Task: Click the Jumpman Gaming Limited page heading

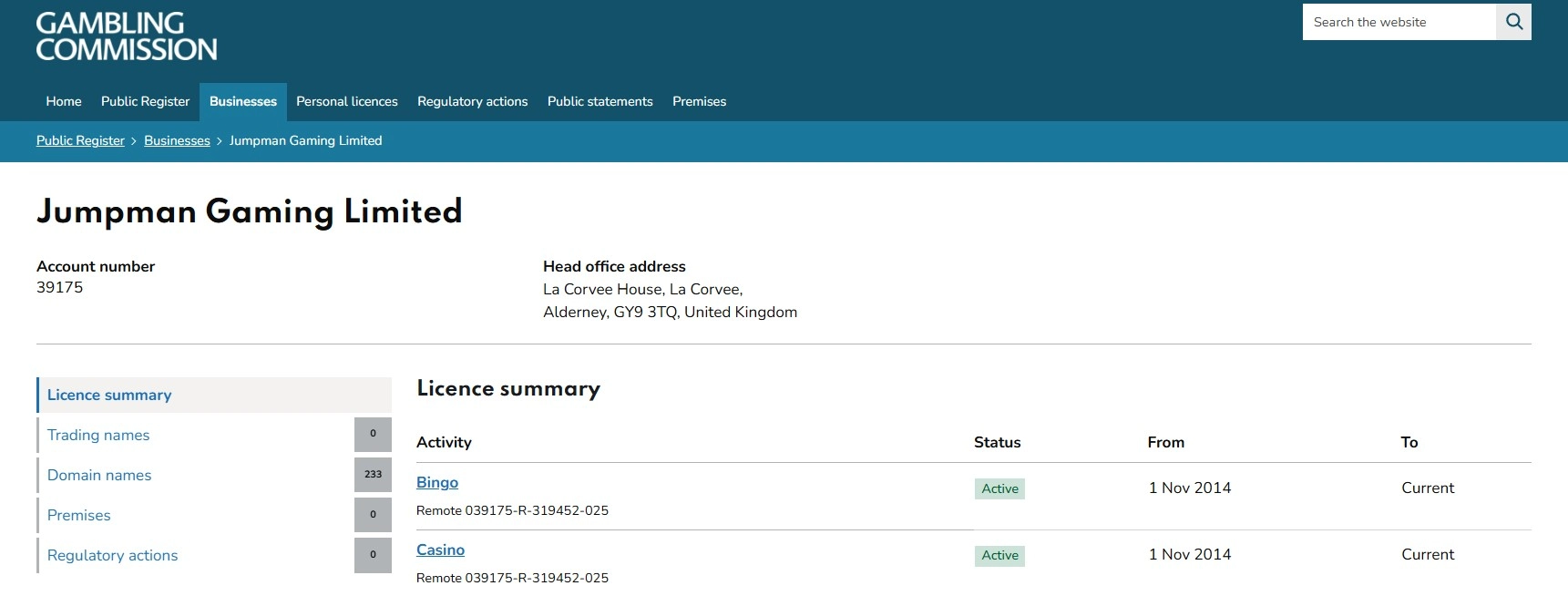Action: coord(250,211)
